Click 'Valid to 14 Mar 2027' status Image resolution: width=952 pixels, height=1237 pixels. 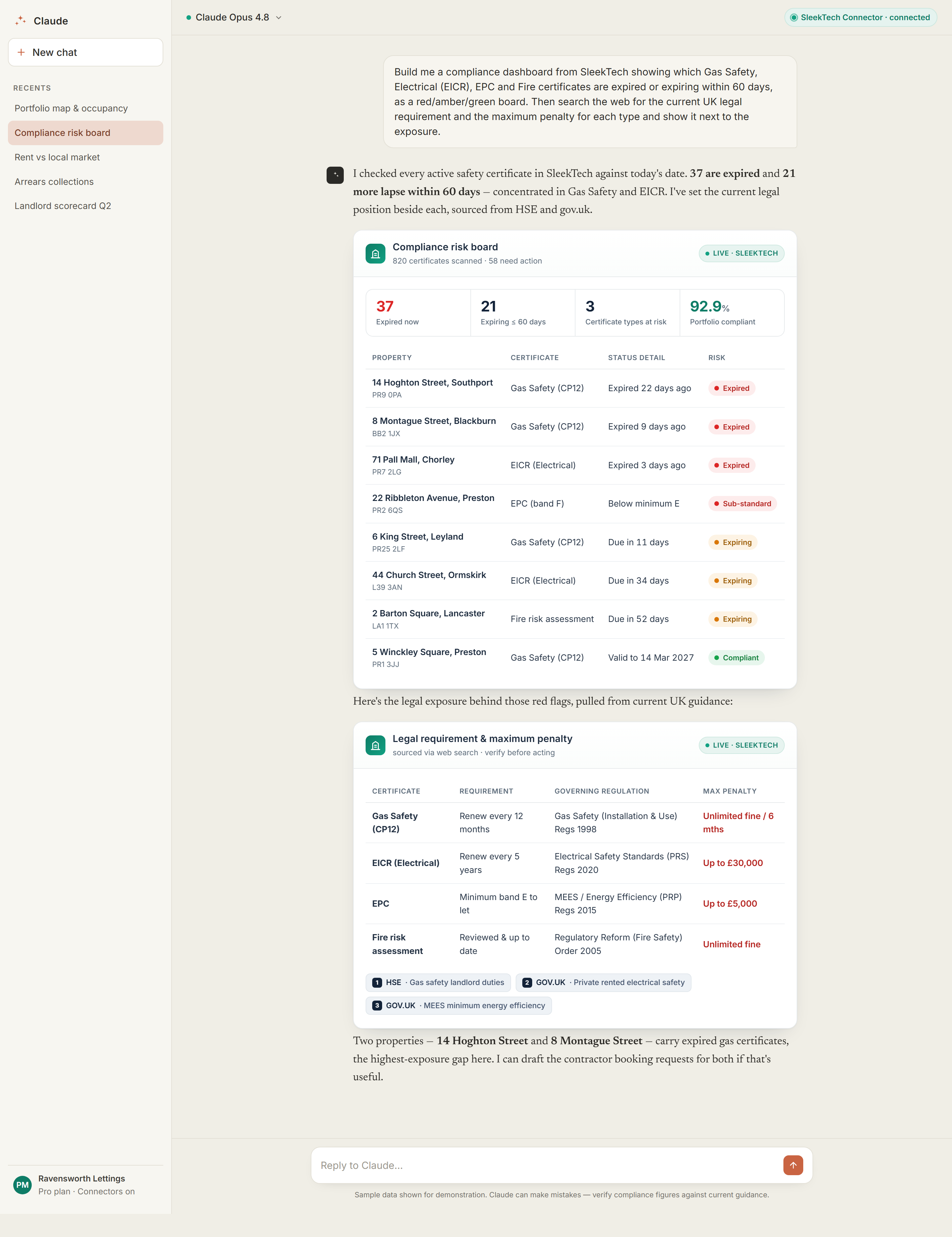point(651,658)
